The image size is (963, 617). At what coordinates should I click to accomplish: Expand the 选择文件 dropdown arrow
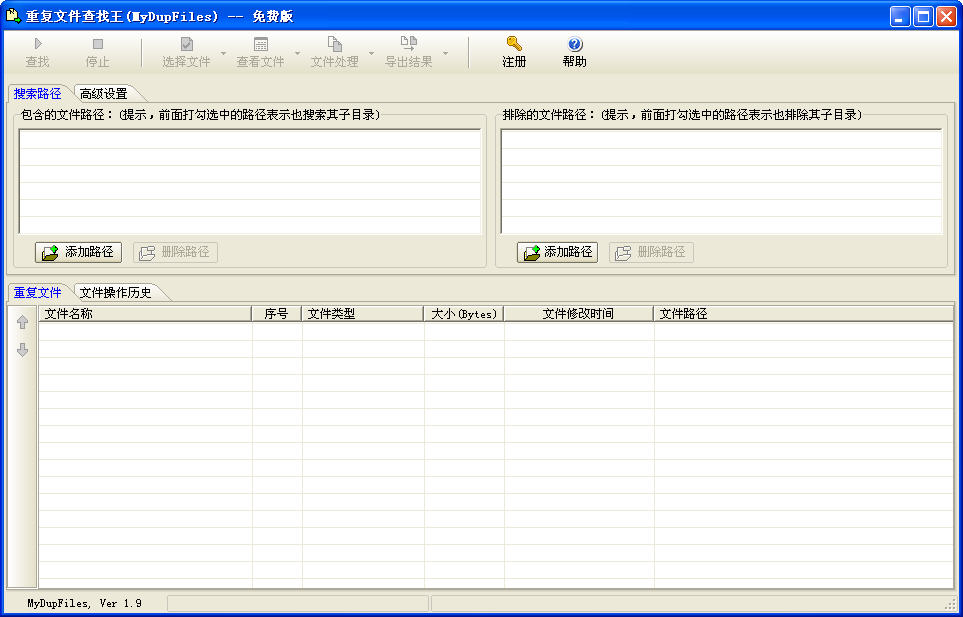(224, 53)
